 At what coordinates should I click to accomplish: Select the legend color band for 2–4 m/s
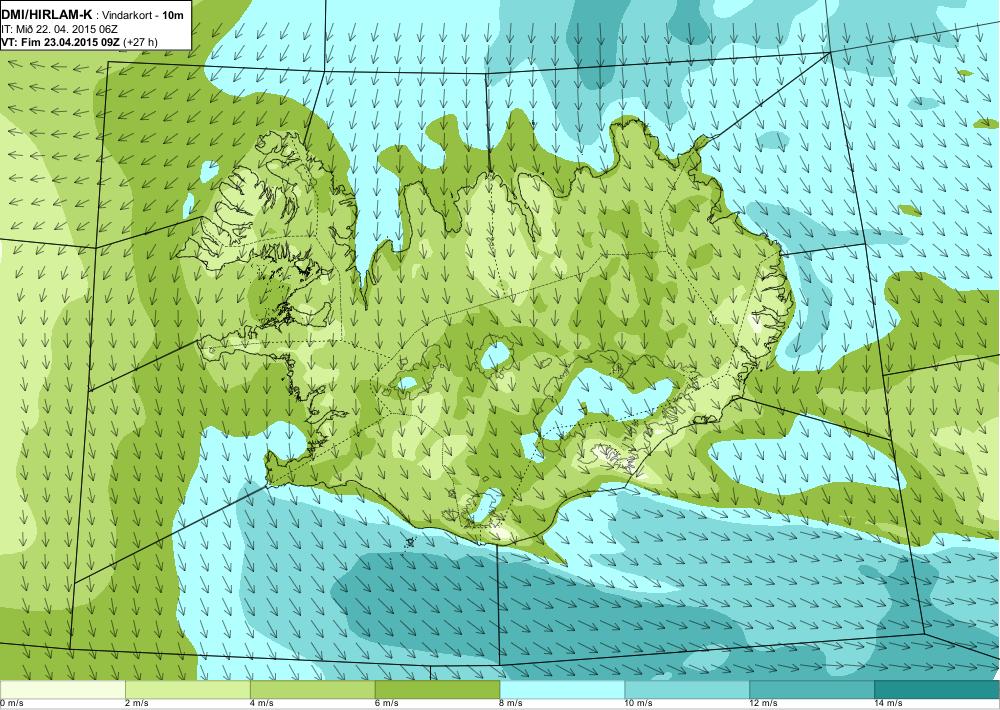pos(188,689)
